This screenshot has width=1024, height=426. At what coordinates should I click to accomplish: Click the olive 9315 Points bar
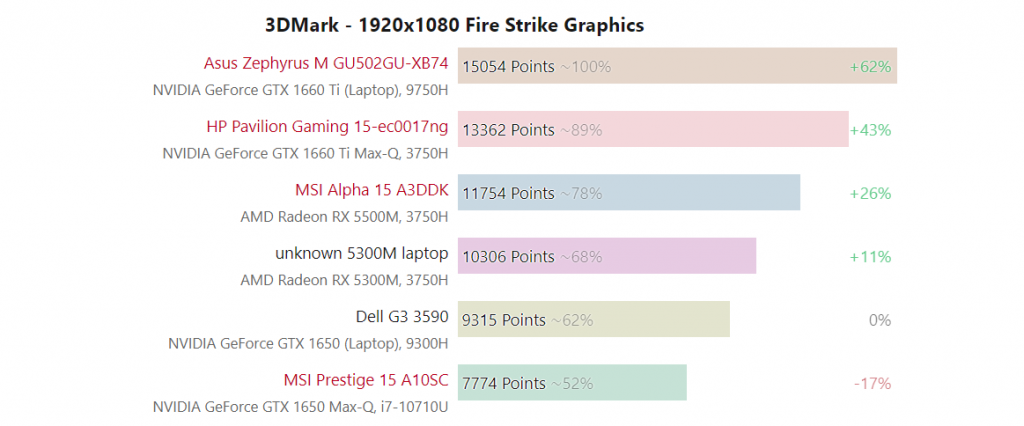594,320
